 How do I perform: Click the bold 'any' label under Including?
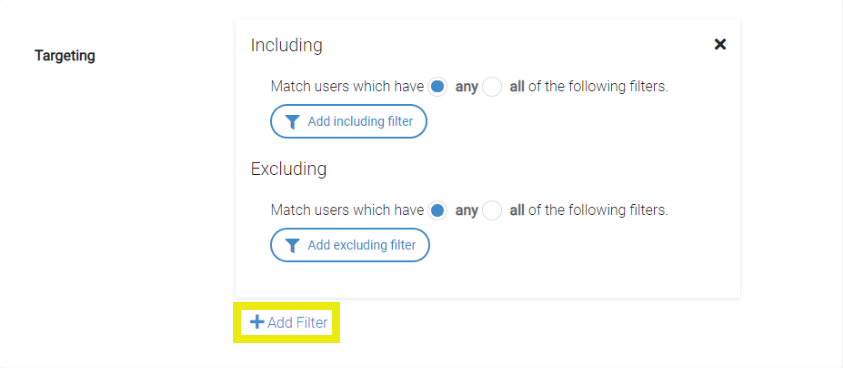pyautogui.click(x=467, y=87)
